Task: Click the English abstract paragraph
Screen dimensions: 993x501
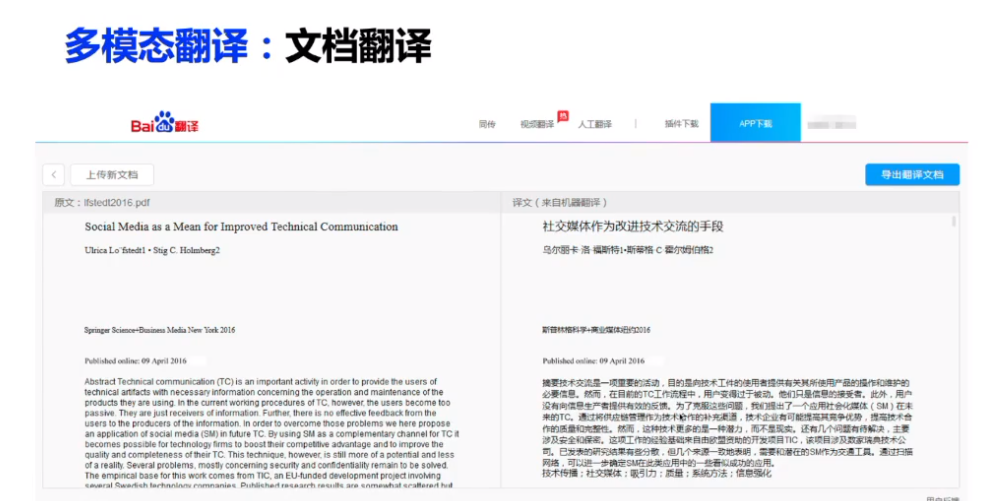Action: [x=272, y=434]
